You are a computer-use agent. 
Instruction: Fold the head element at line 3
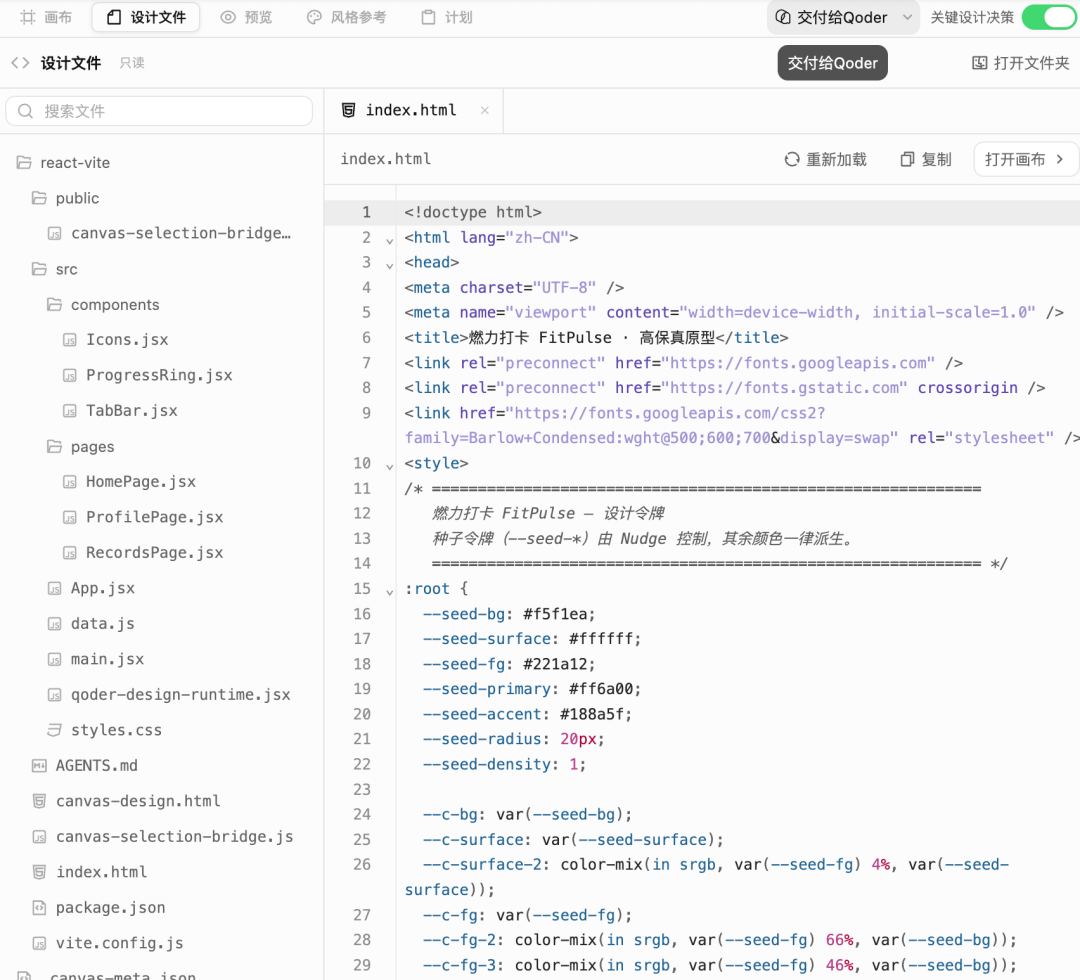[390, 266]
